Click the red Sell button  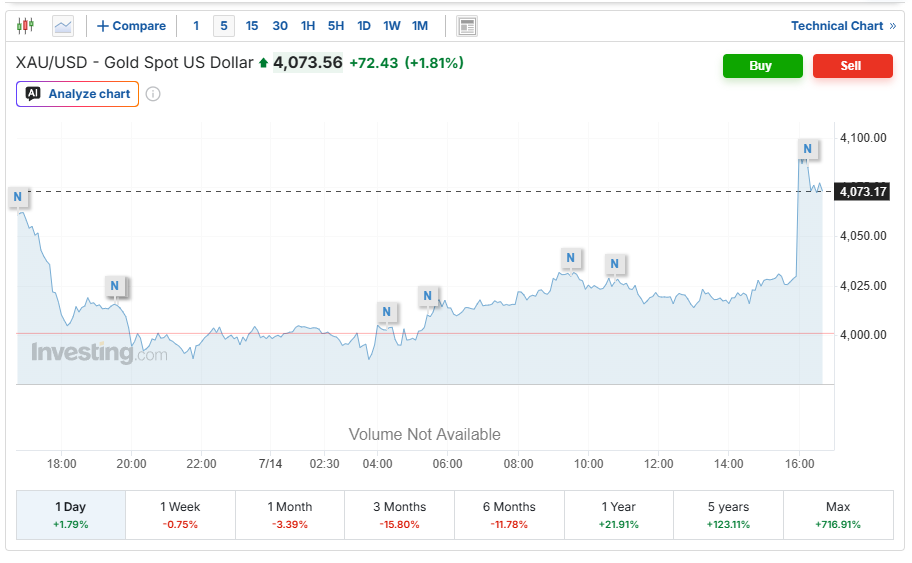click(x=853, y=66)
